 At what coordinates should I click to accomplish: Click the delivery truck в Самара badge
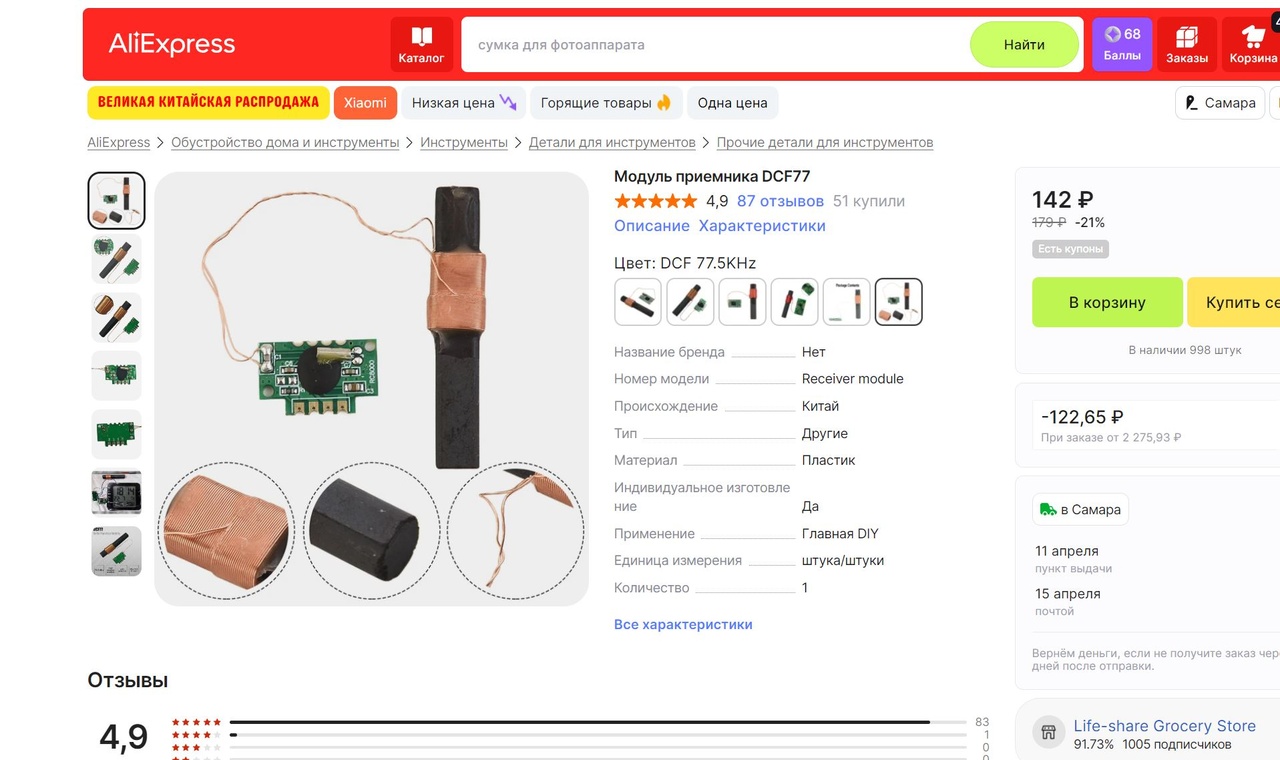(x=1080, y=509)
